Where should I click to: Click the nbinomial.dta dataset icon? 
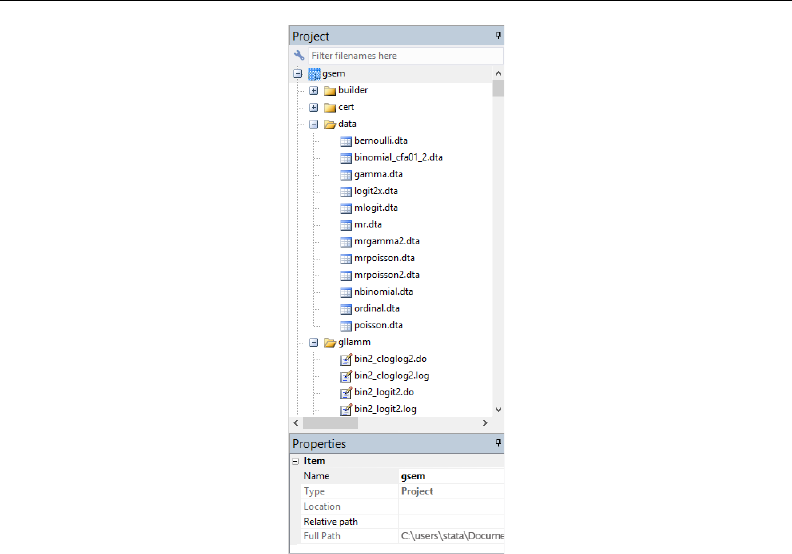point(346,292)
